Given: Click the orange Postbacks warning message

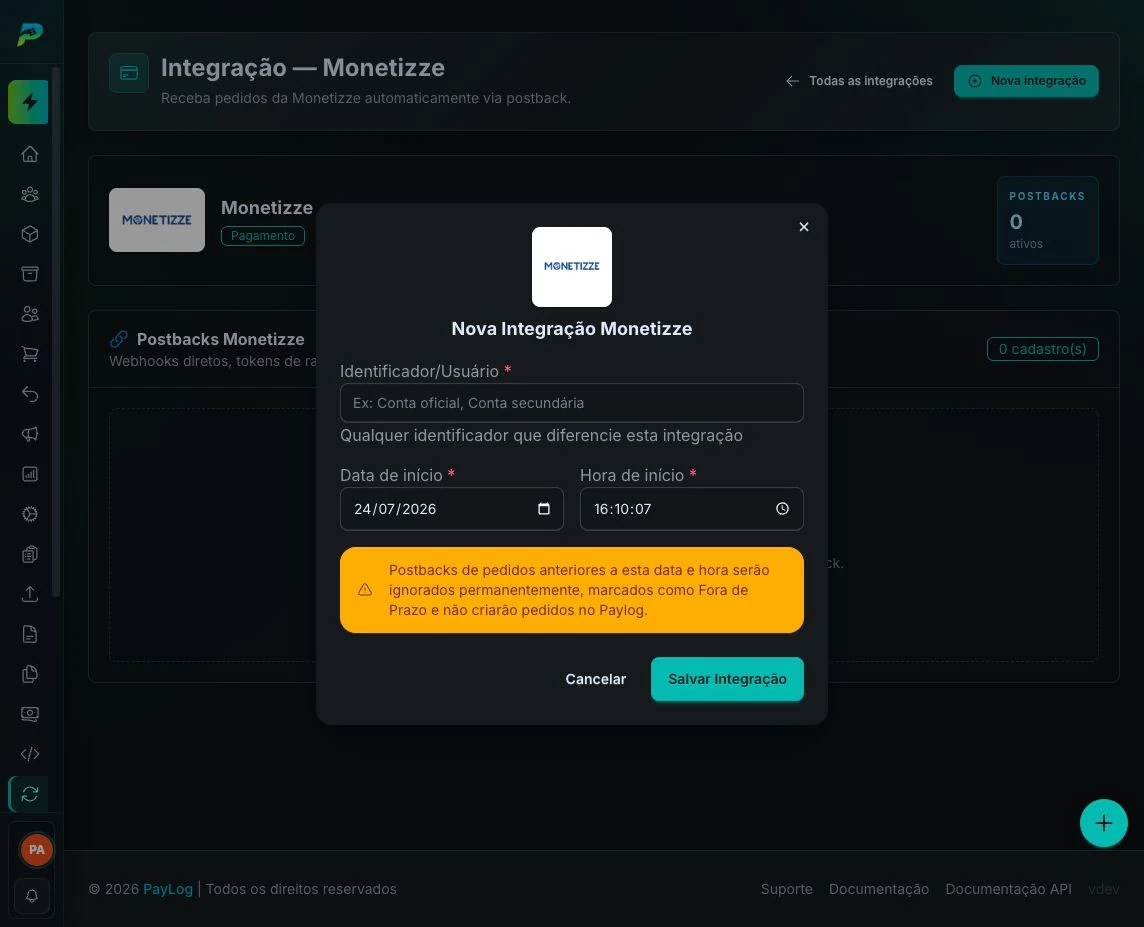Looking at the screenshot, I should click(x=571, y=590).
